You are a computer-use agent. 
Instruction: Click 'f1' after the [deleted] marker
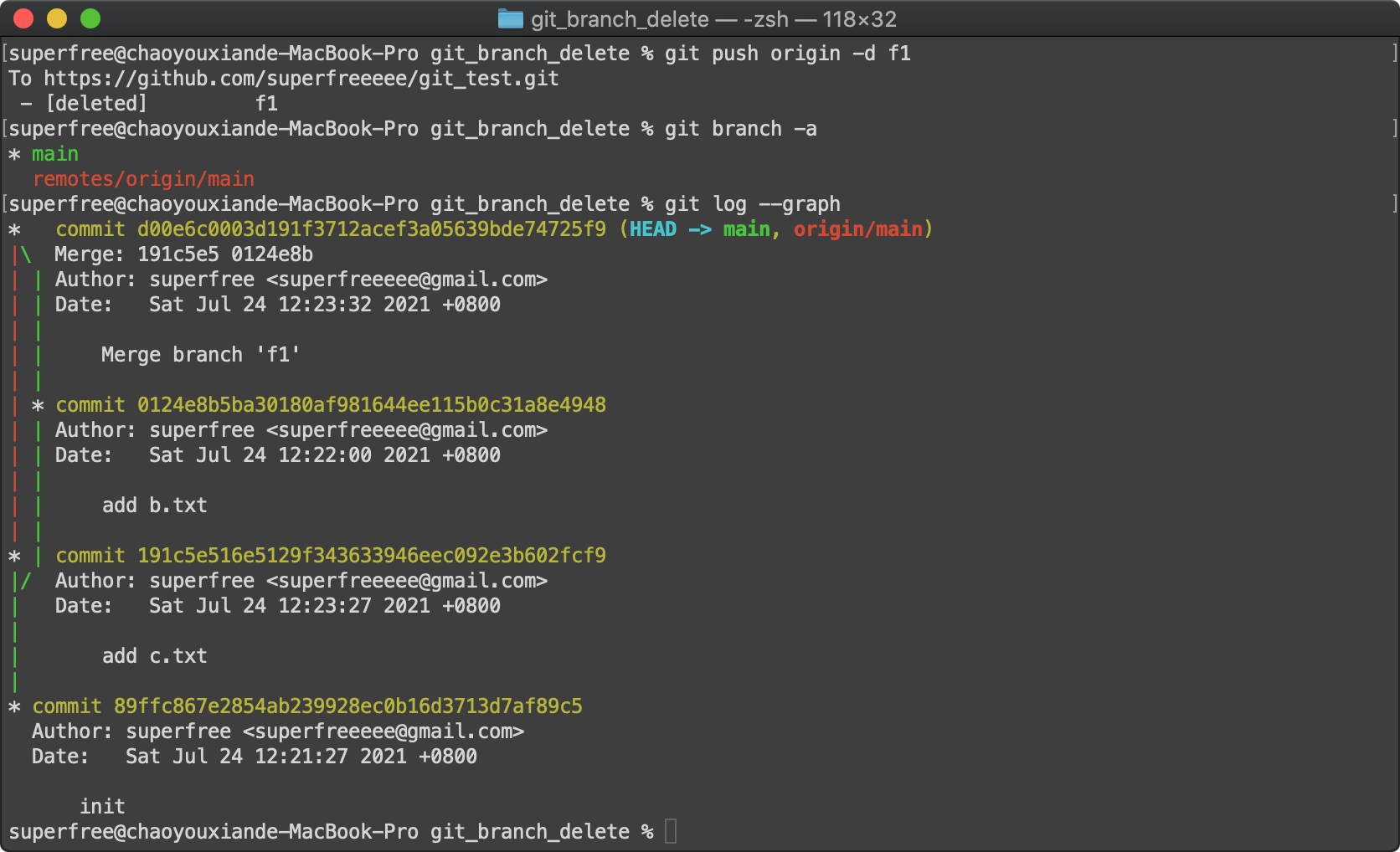coord(266,104)
